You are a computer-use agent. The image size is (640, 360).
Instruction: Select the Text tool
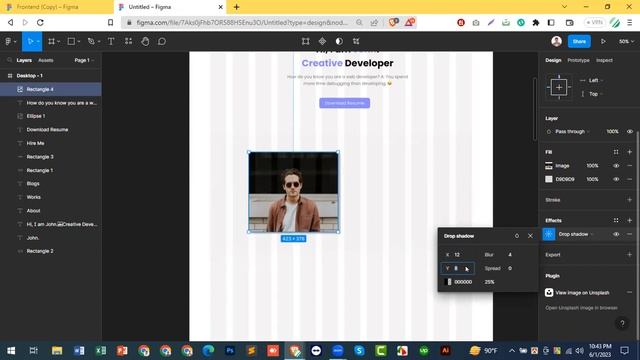click(111, 41)
